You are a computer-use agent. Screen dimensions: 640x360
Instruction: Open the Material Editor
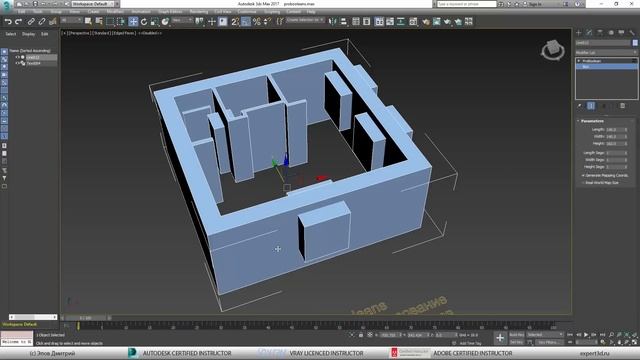413,22
